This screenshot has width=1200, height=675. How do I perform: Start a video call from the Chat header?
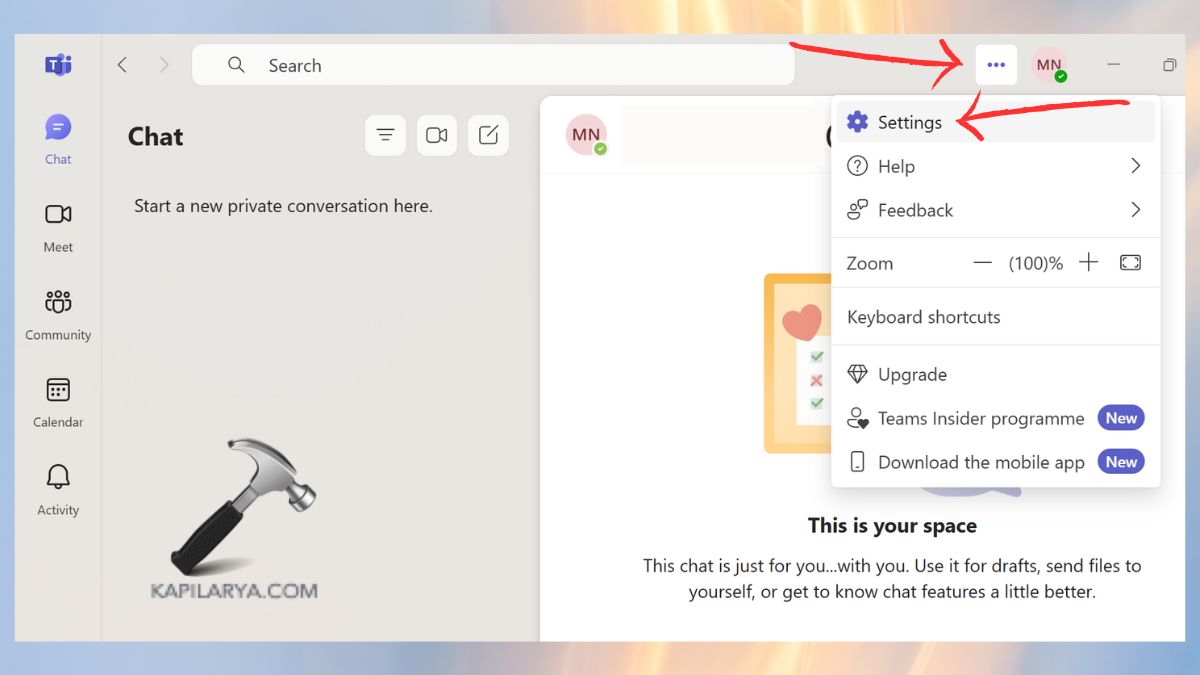click(437, 135)
